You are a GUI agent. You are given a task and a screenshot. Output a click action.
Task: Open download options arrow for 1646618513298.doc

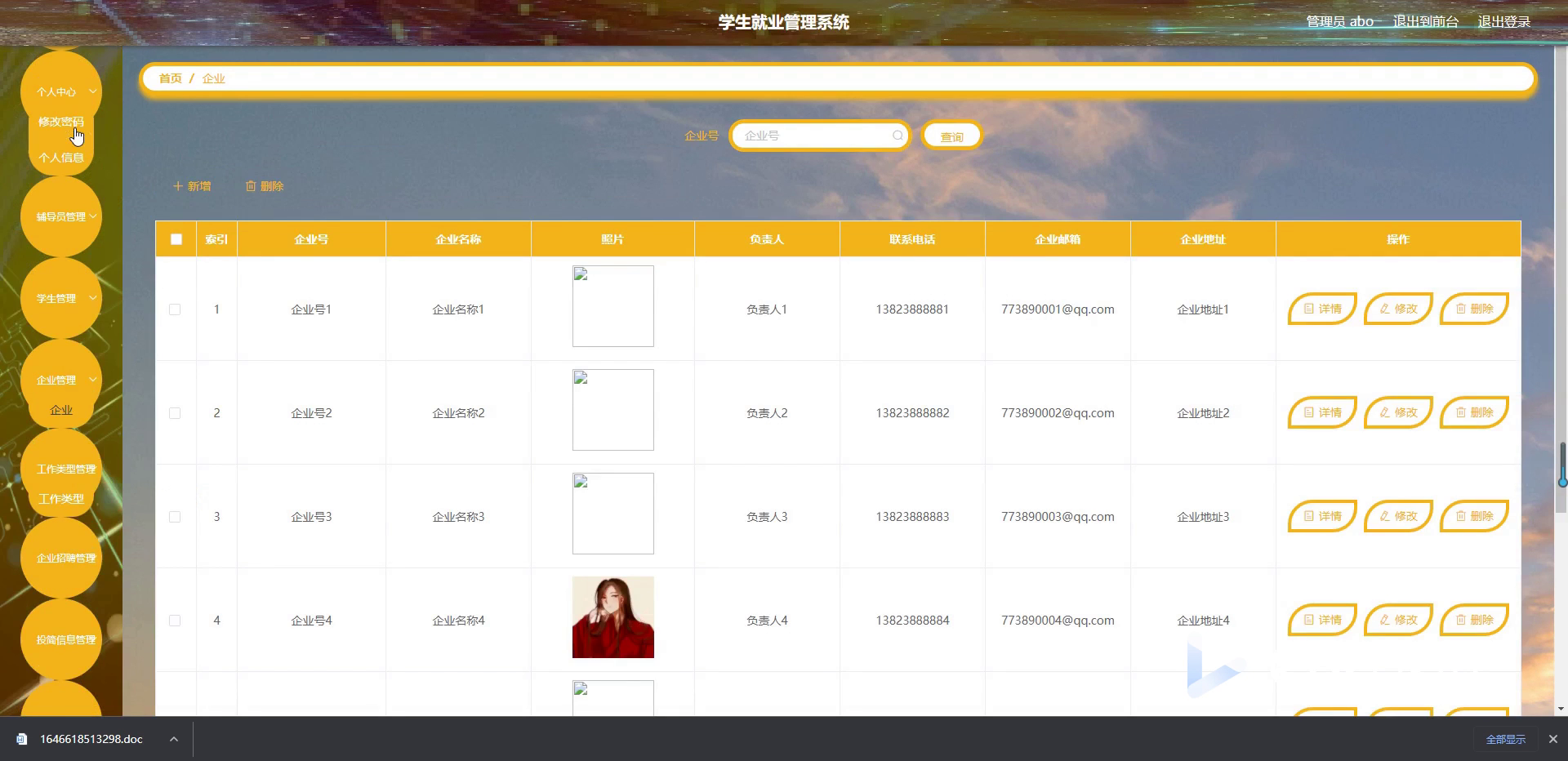click(173, 739)
